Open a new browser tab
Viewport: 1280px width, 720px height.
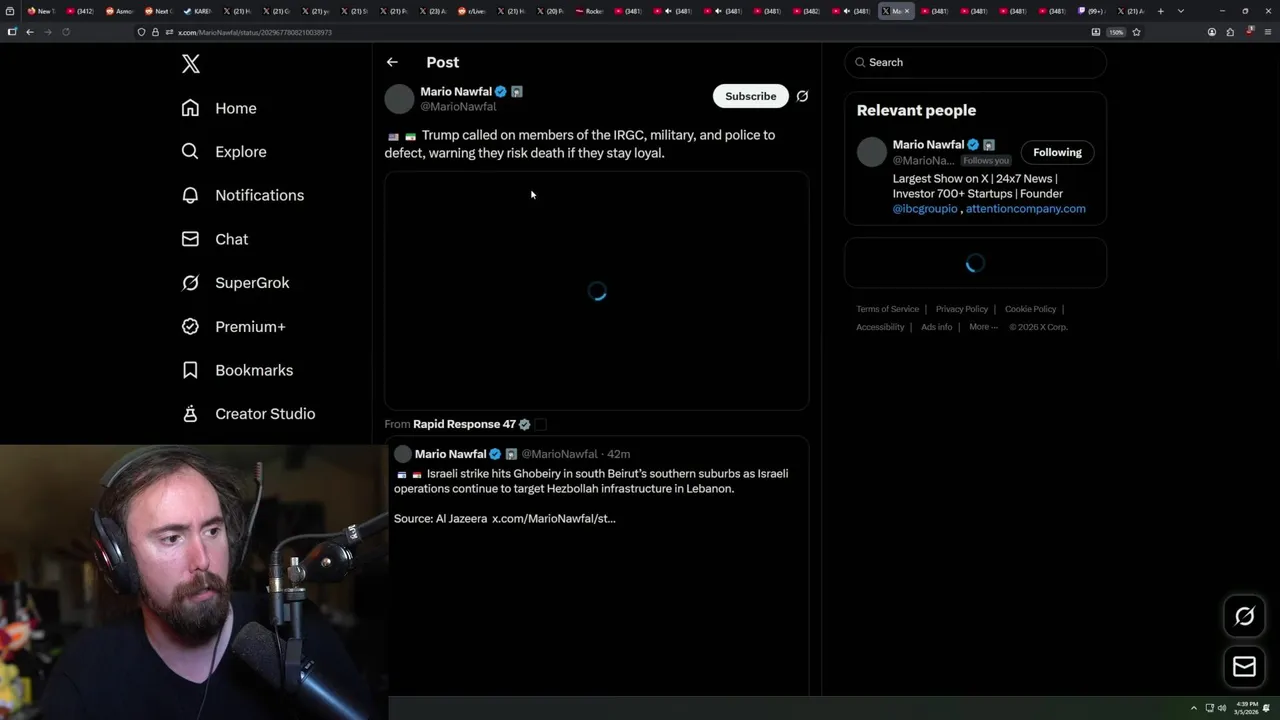coord(1161,11)
